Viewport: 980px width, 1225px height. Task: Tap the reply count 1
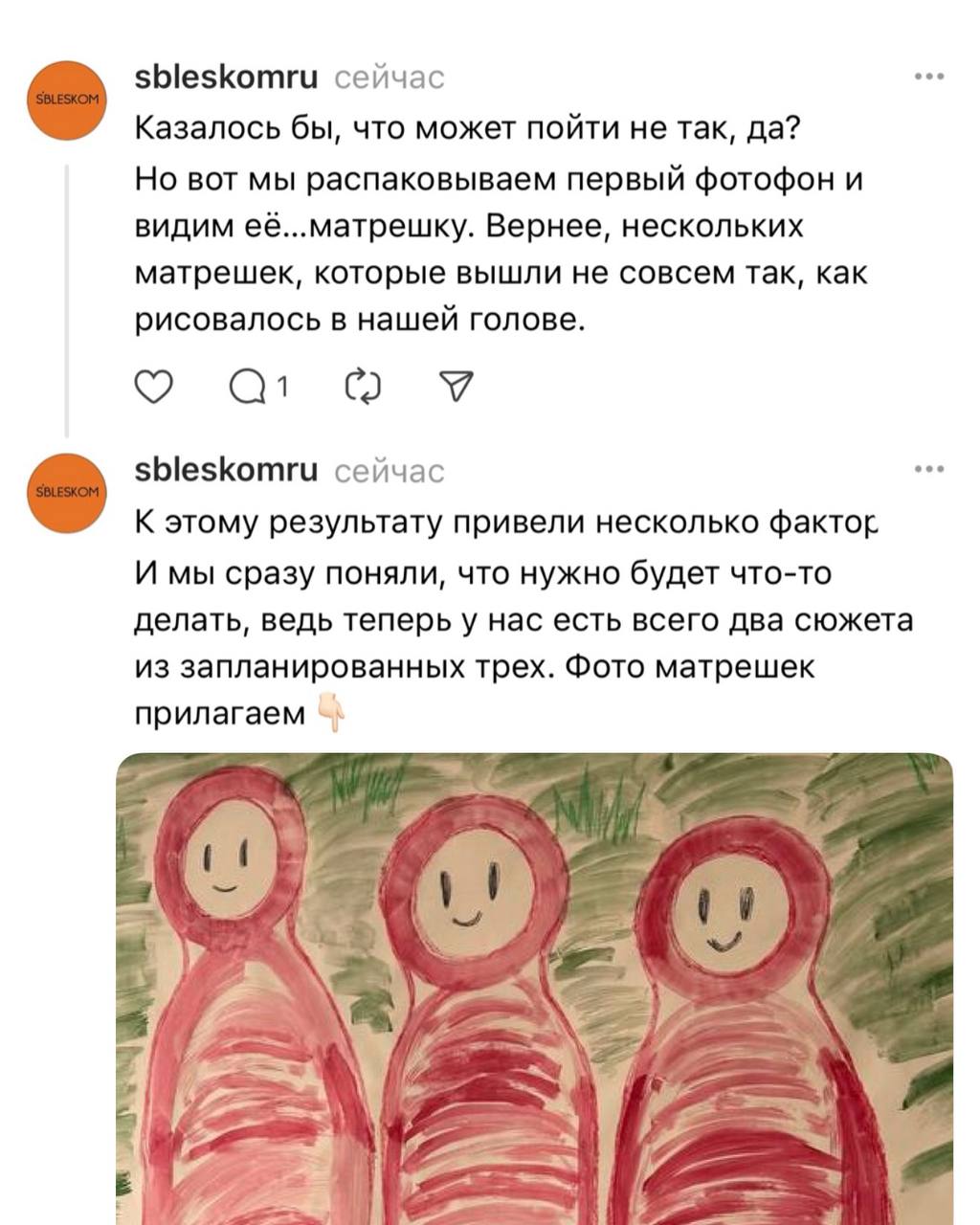click(x=282, y=387)
